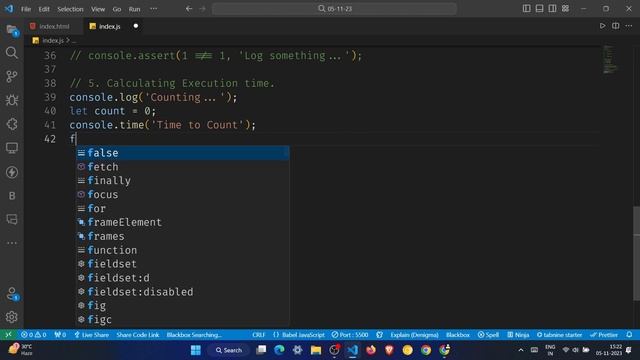Open the View menu
This screenshot has height=360, width=640.
pos(98,9)
